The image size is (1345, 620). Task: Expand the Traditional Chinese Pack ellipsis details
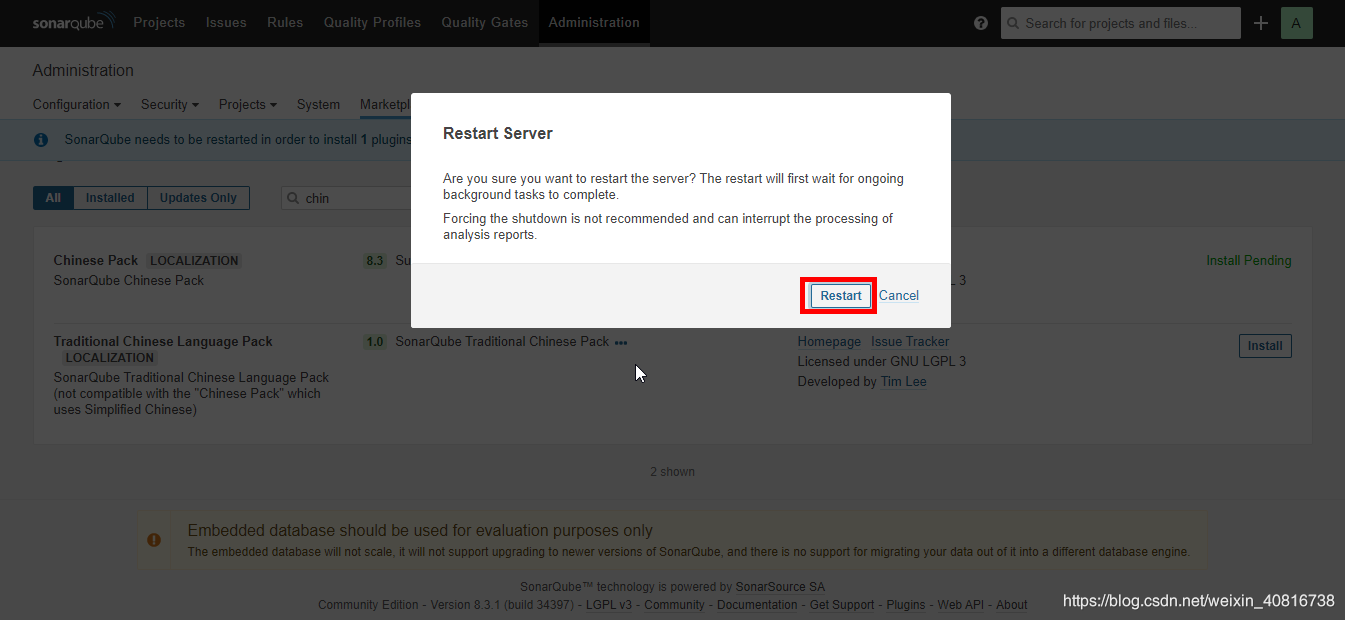pyautogui.click(x=621, y=342)
